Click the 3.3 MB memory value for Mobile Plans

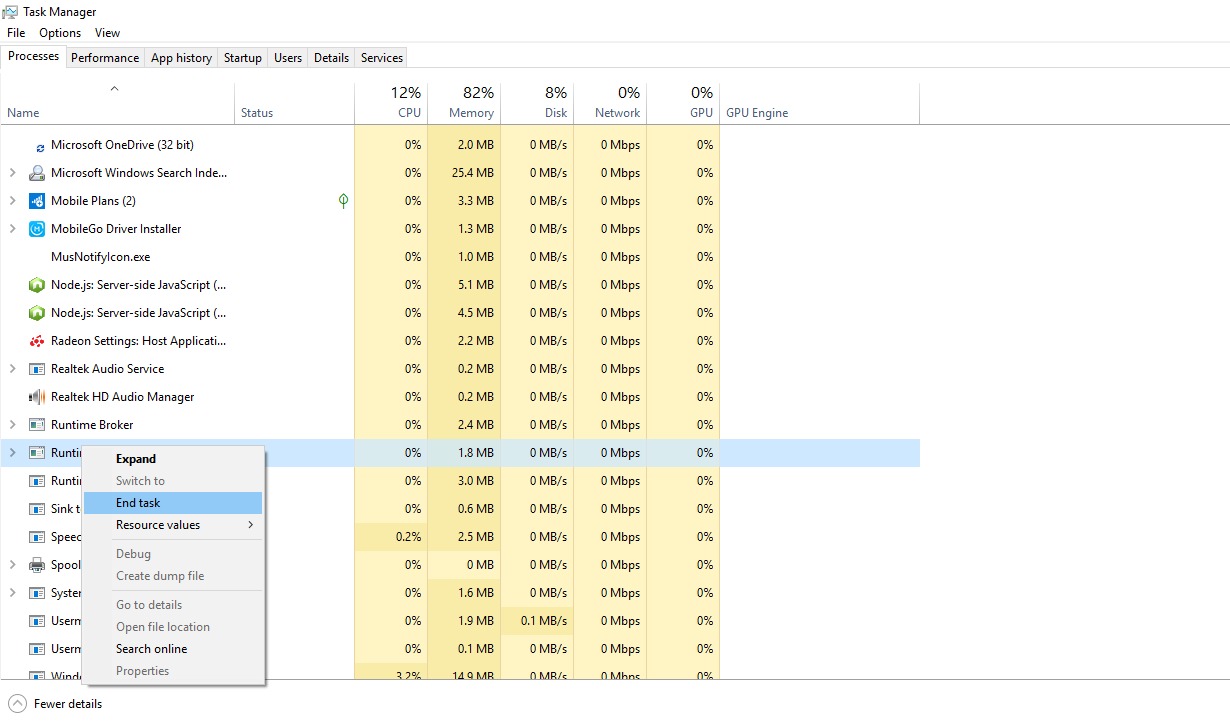[x=476, y=201]
